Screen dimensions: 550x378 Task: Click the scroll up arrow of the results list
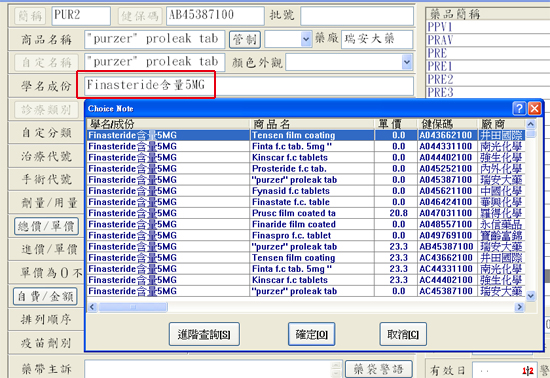[531, 124]
